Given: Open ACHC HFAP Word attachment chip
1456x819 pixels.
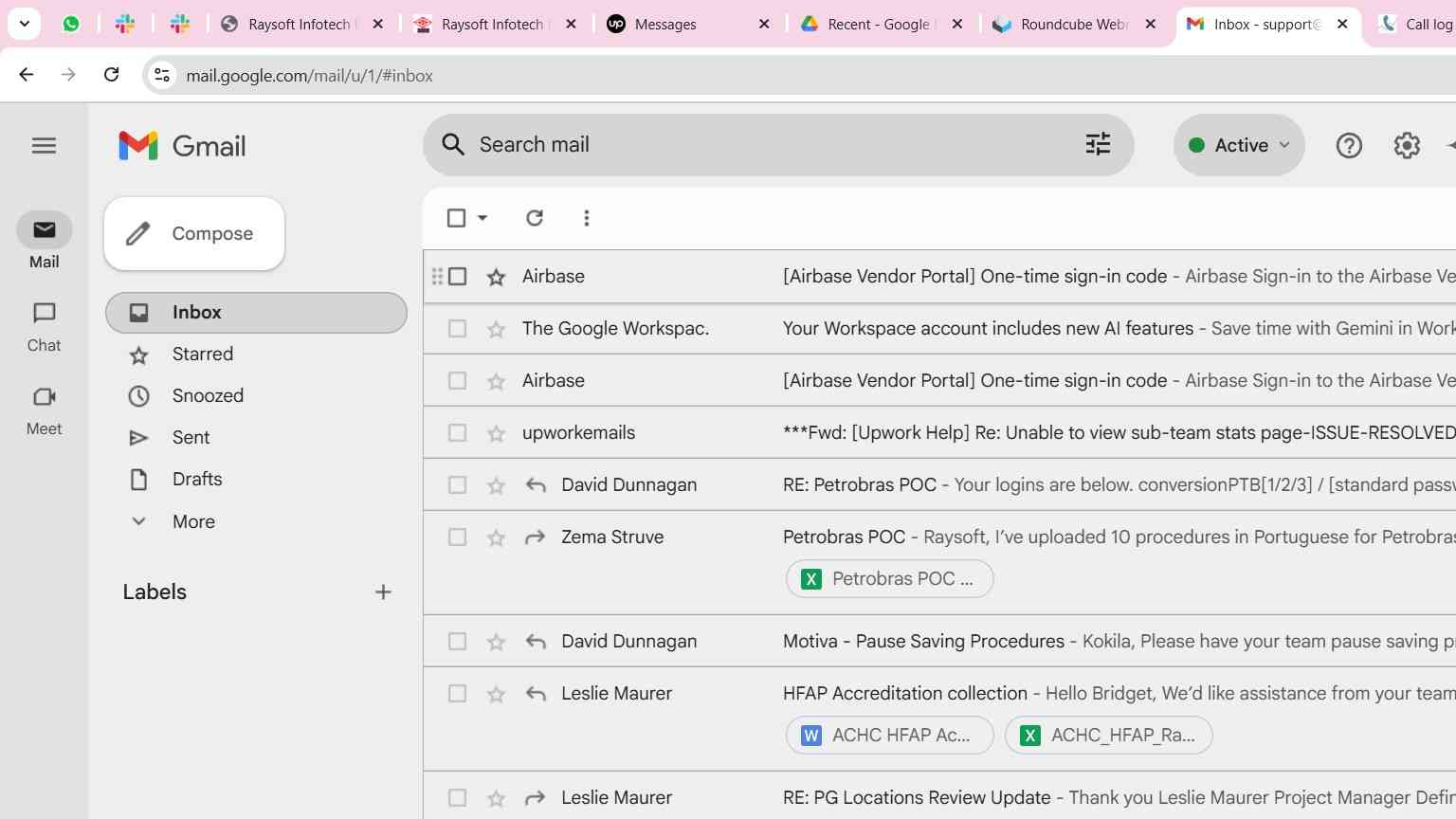Looking at the screenshot, I should pos(889,735).
